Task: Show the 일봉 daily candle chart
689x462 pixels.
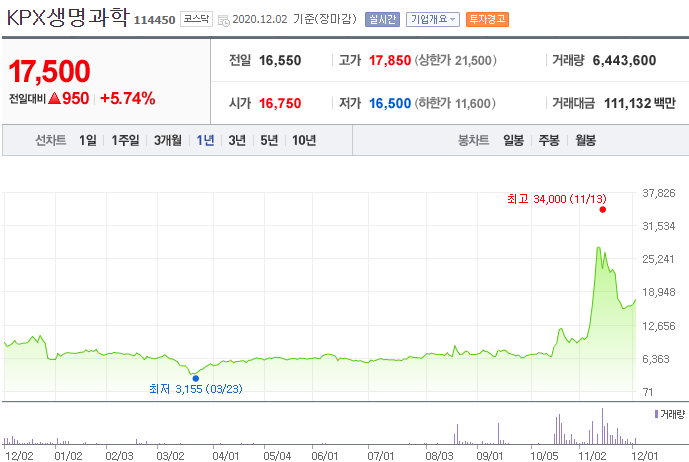Action: pos(513,140)
